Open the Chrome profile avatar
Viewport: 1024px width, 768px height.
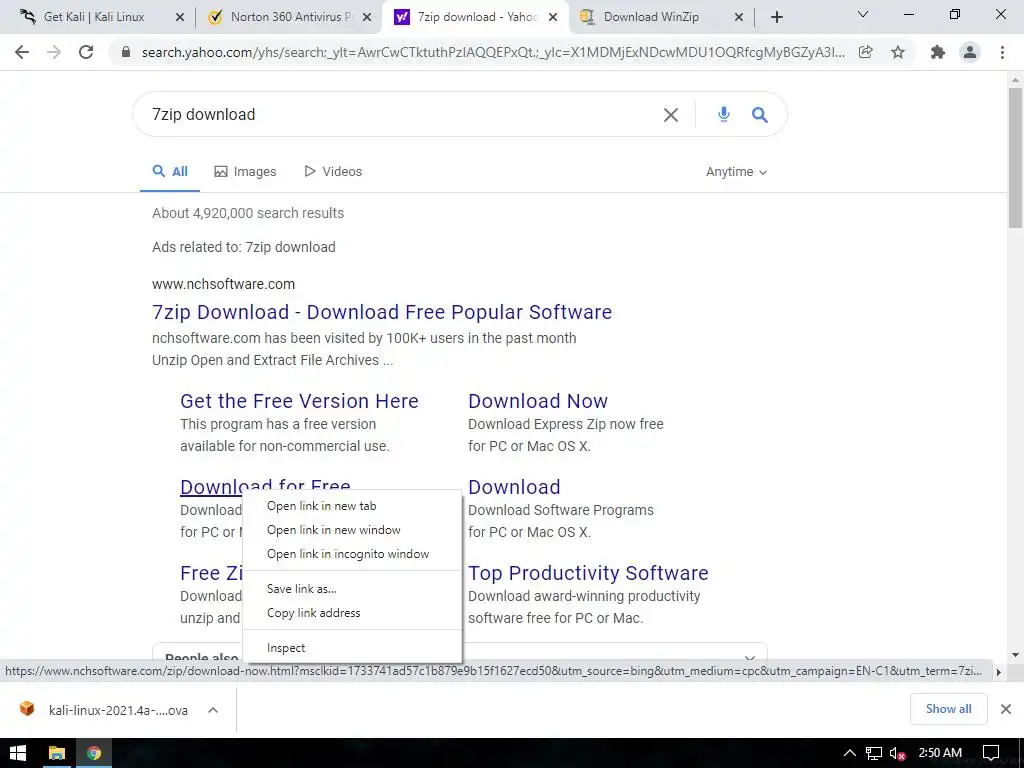[x=970, y=52]
